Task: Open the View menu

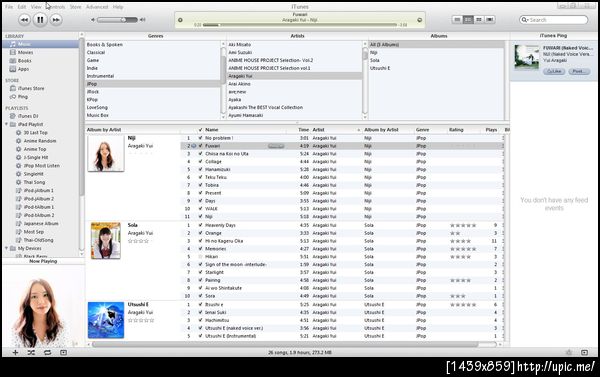Action: point(36,7)
